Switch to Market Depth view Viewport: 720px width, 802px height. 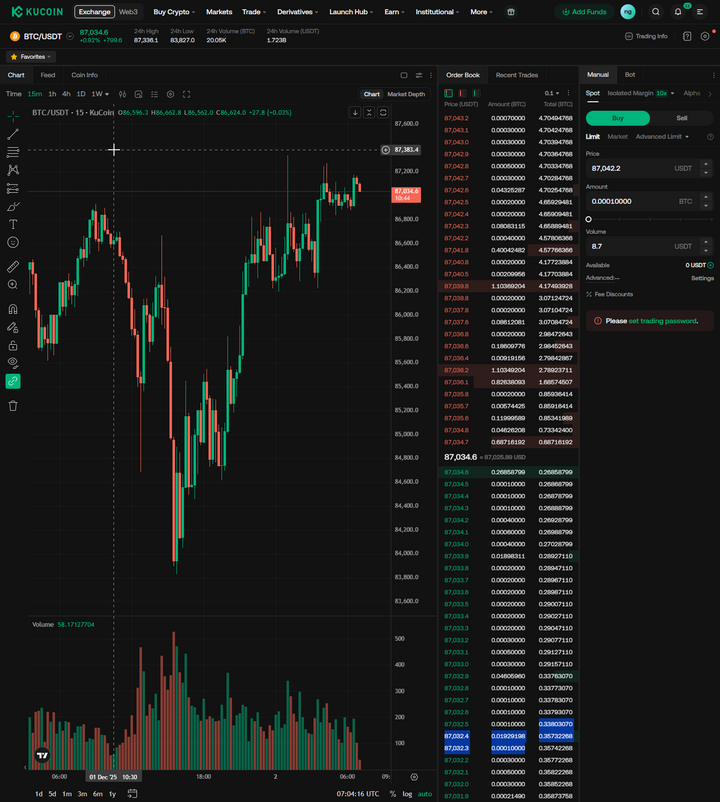tap(406, 94)
